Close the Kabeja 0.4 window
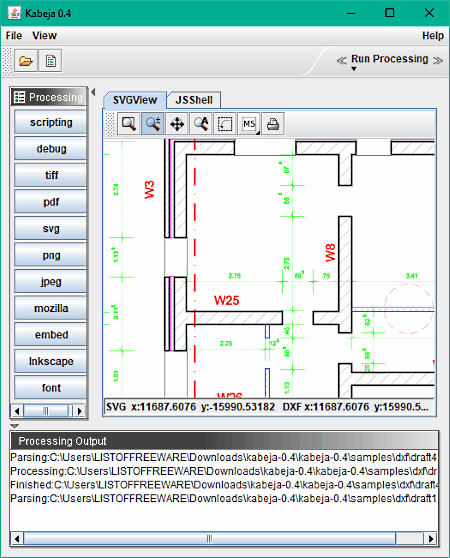 429,13
